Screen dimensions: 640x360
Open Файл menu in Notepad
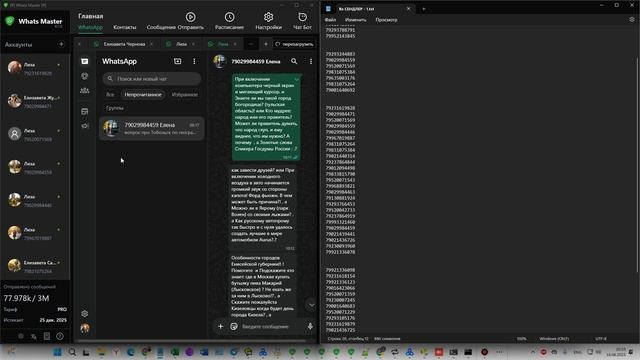click(330, 20)
